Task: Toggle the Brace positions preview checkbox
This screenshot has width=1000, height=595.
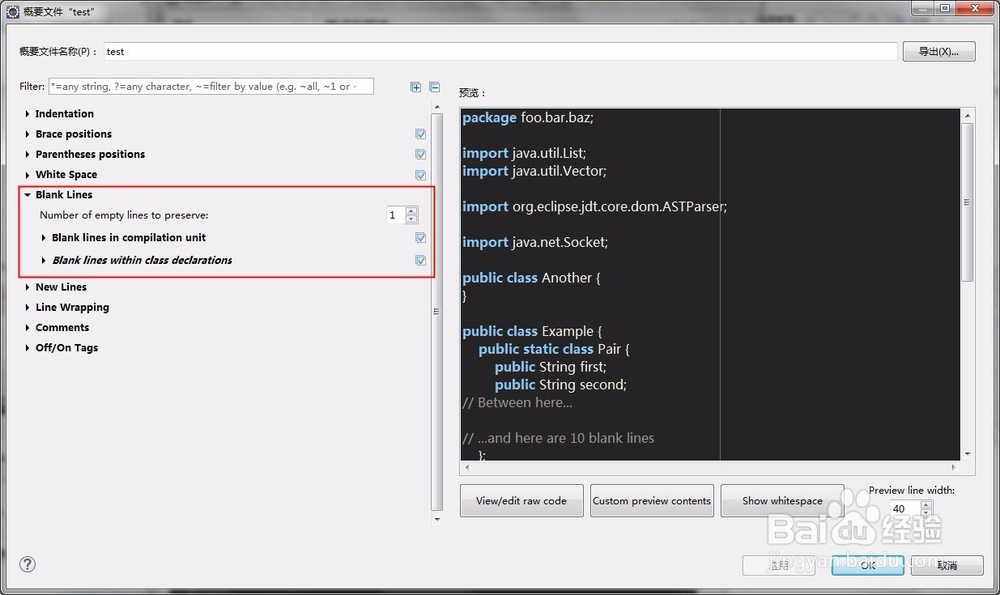Action: click(x=420, y=134)
